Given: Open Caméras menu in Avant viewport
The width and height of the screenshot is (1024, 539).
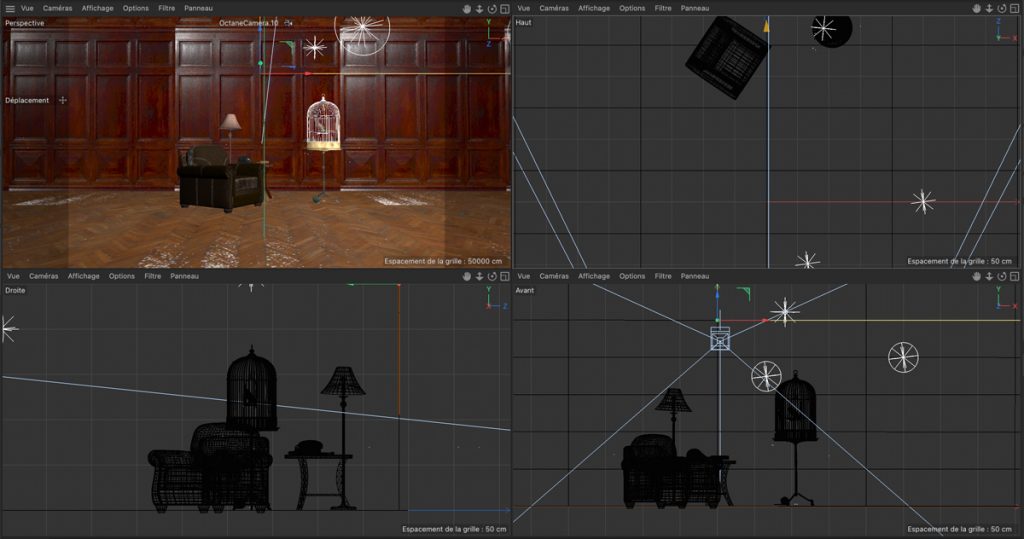Looking at the screenshot, I should 554,276.
